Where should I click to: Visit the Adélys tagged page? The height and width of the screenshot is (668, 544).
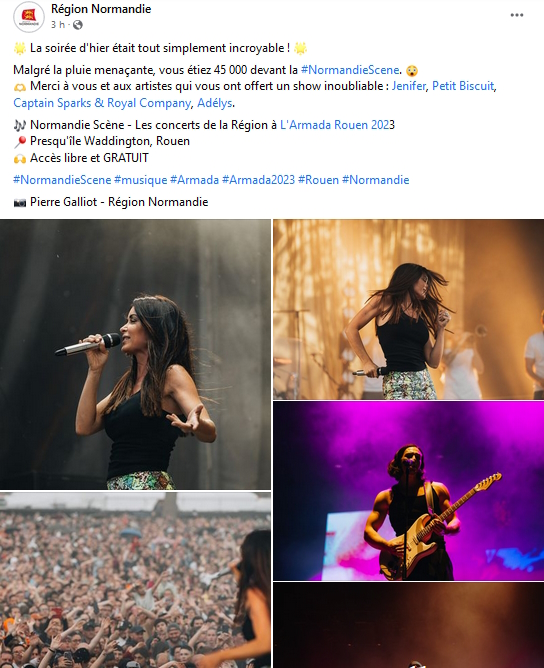click(215, 103)
